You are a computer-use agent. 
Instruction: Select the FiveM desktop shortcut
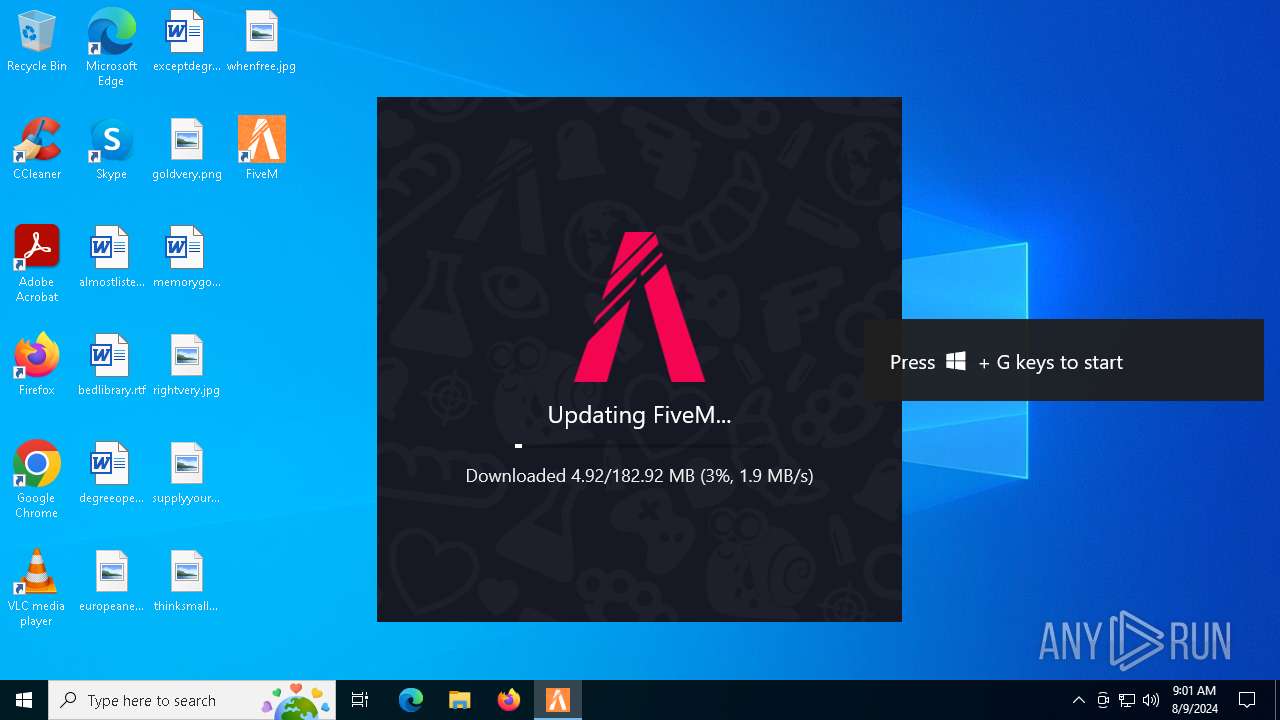pyautogui.click(x=261, y=150)
